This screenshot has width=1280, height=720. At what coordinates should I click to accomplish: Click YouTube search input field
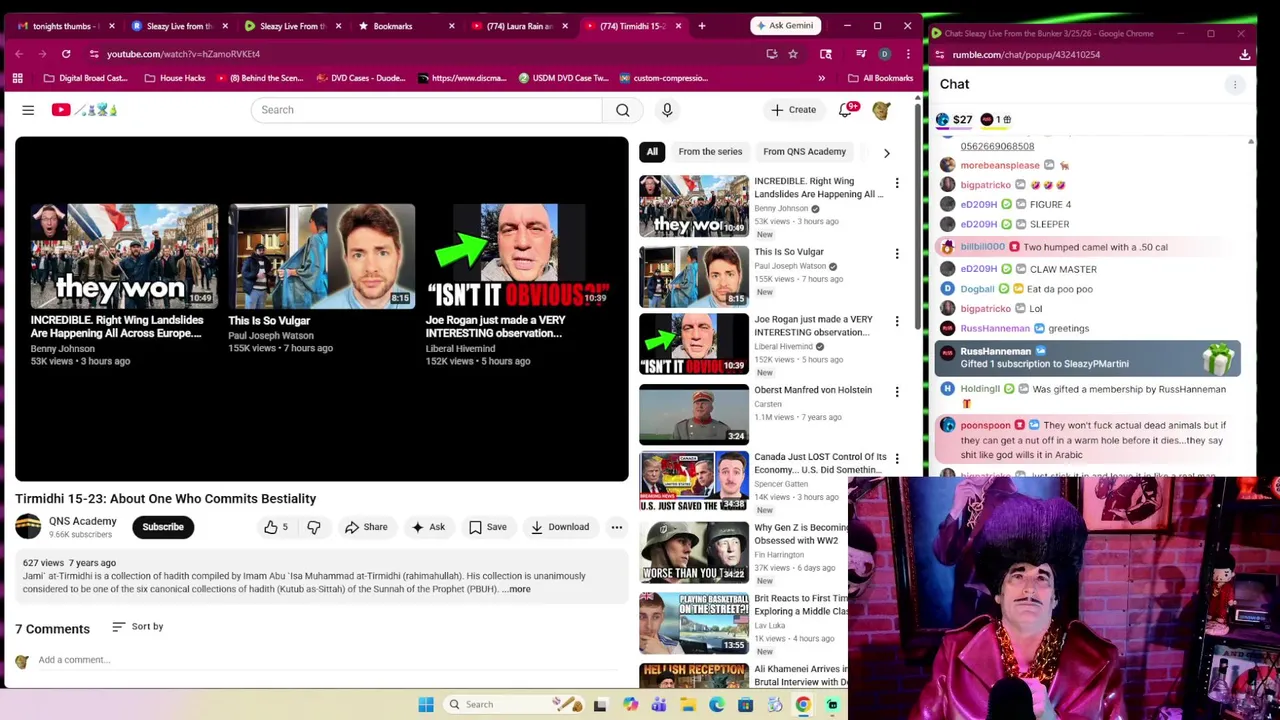coord(427,110)
